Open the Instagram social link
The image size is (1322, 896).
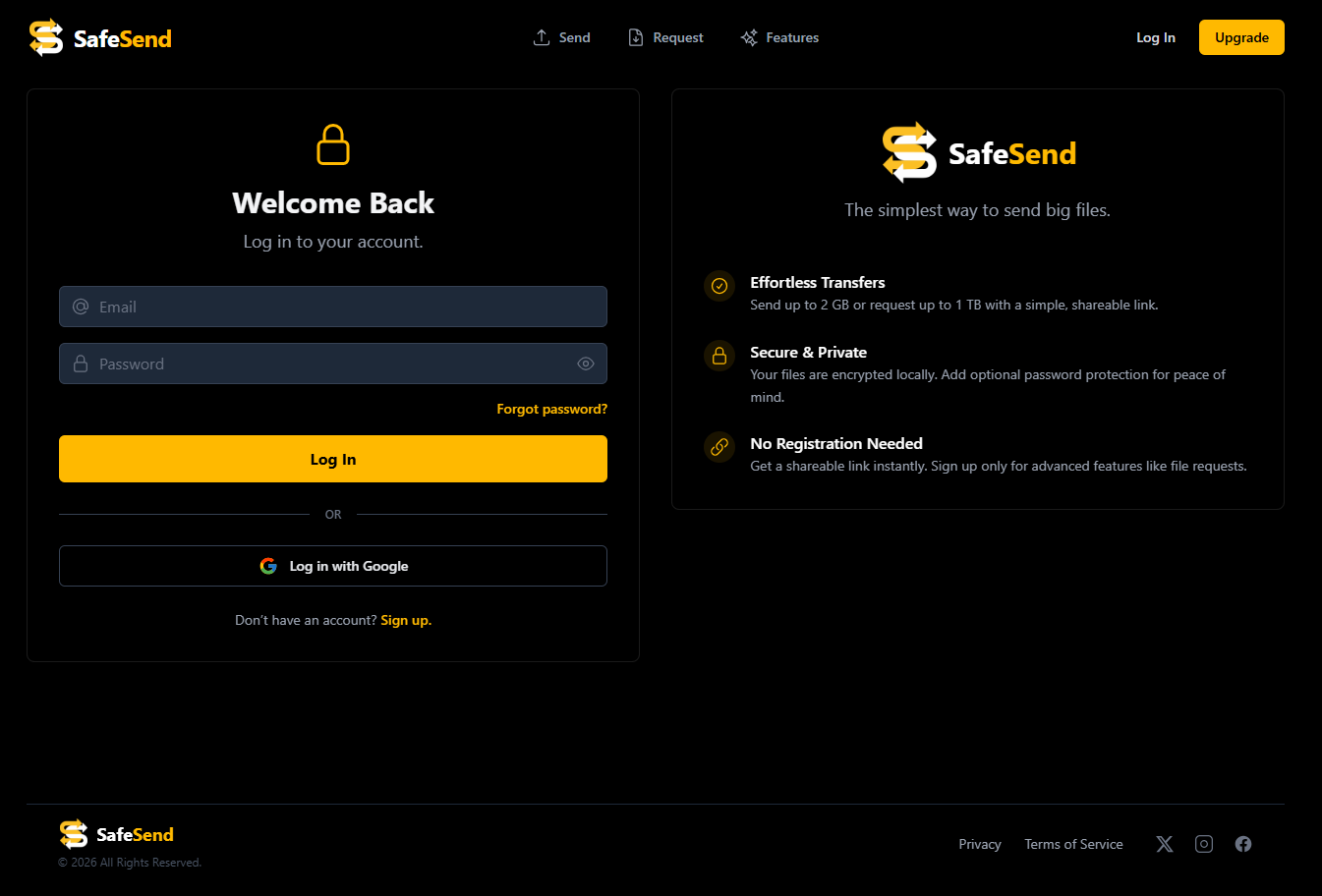coord(1204,844)
